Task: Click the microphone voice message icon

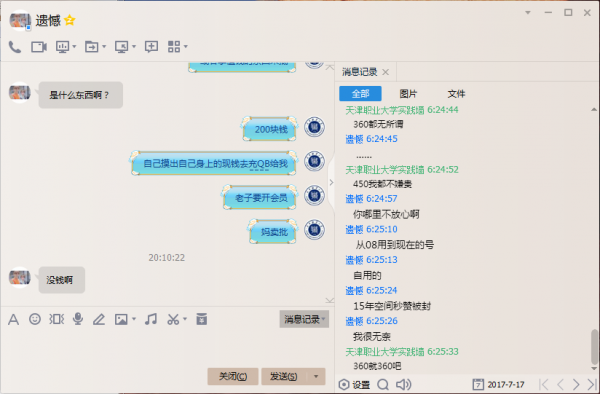Action: coord(78,319)
